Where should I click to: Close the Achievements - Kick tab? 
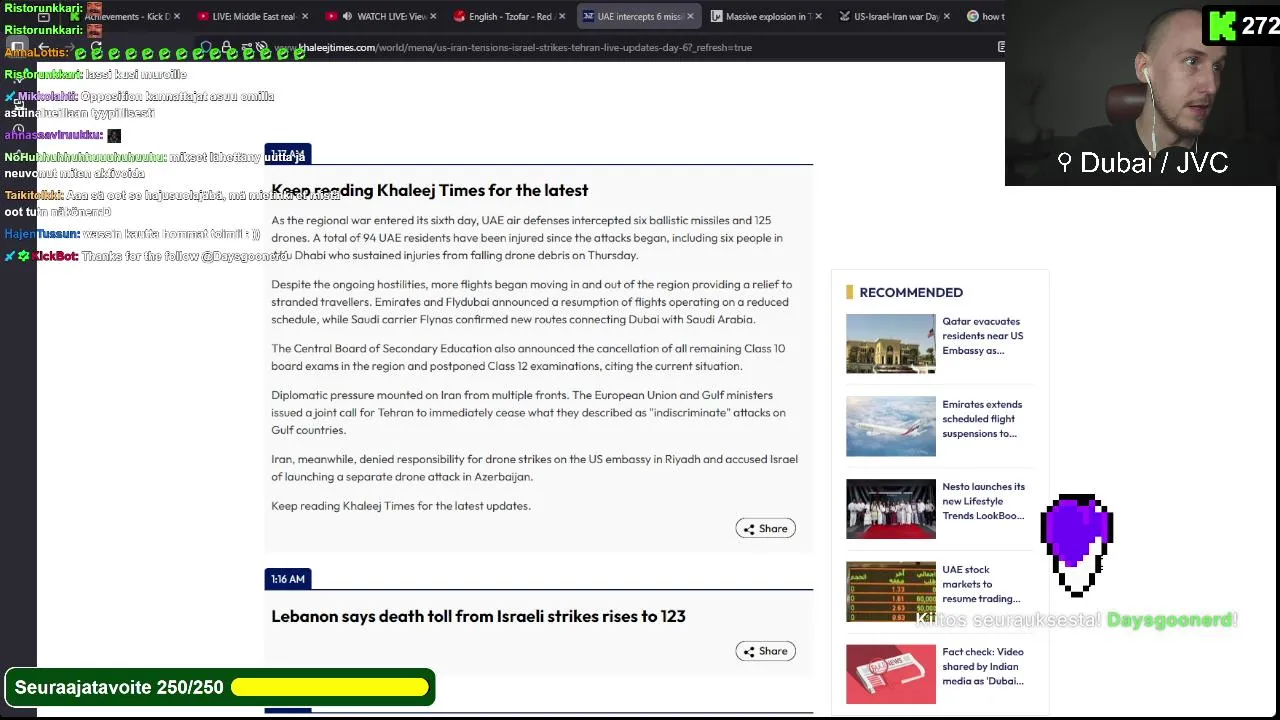[177, 16]
